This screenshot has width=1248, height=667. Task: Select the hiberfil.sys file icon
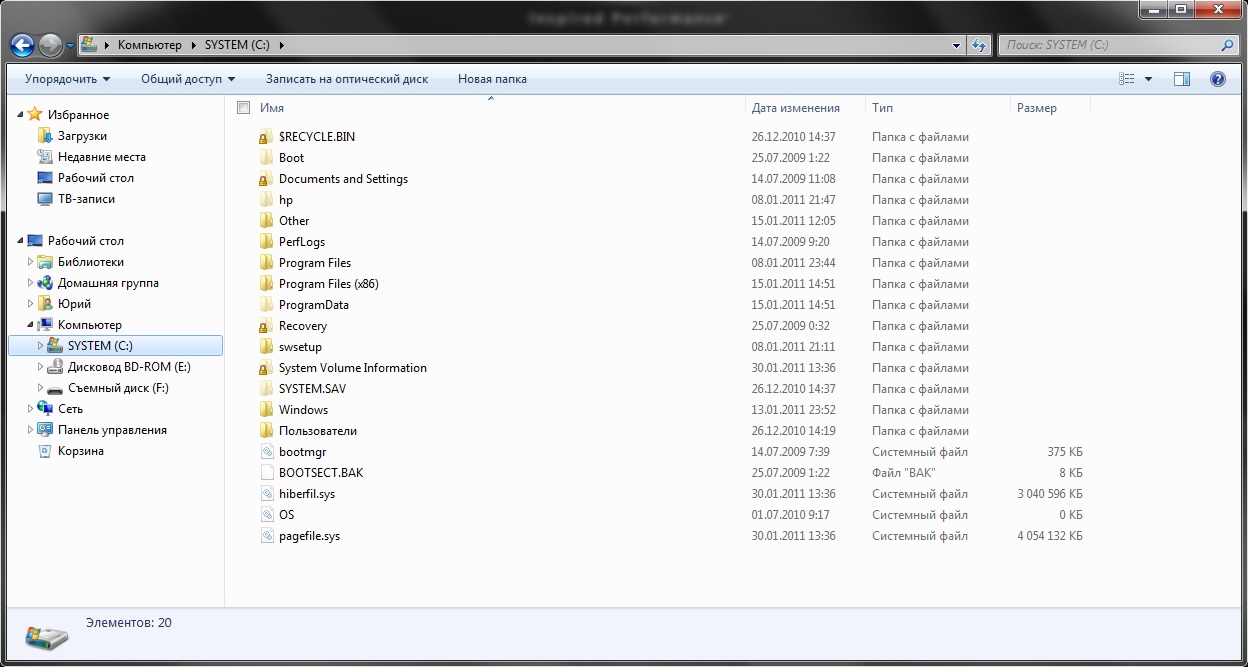click(x=266, y=494)
